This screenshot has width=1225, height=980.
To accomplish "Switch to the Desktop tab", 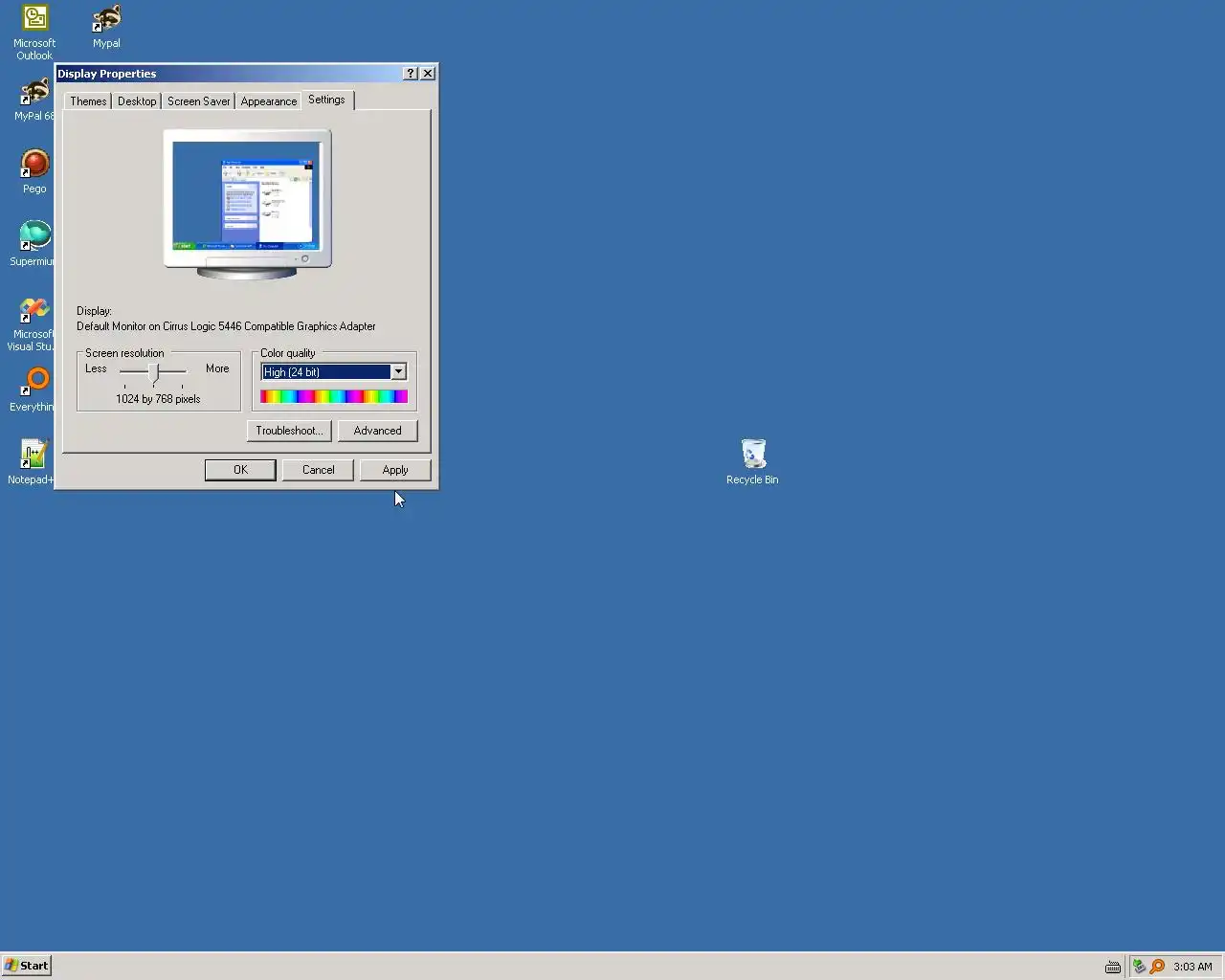I will (137, 101).
